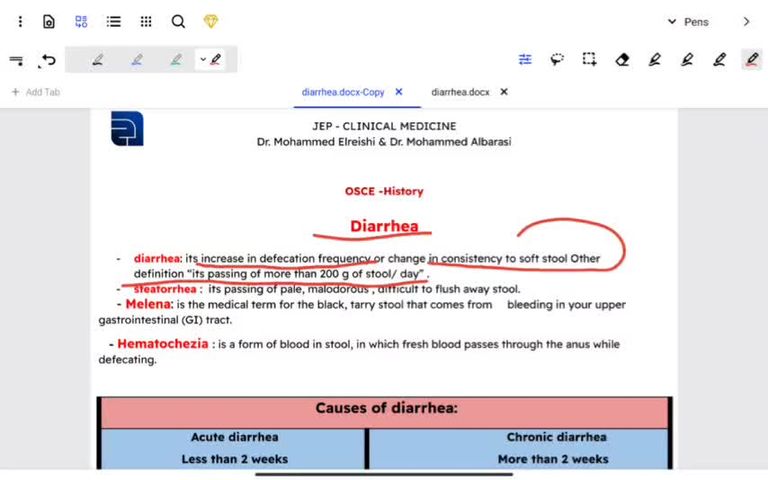
Task: Click the red 'Melena:' term
Action: 149,304
